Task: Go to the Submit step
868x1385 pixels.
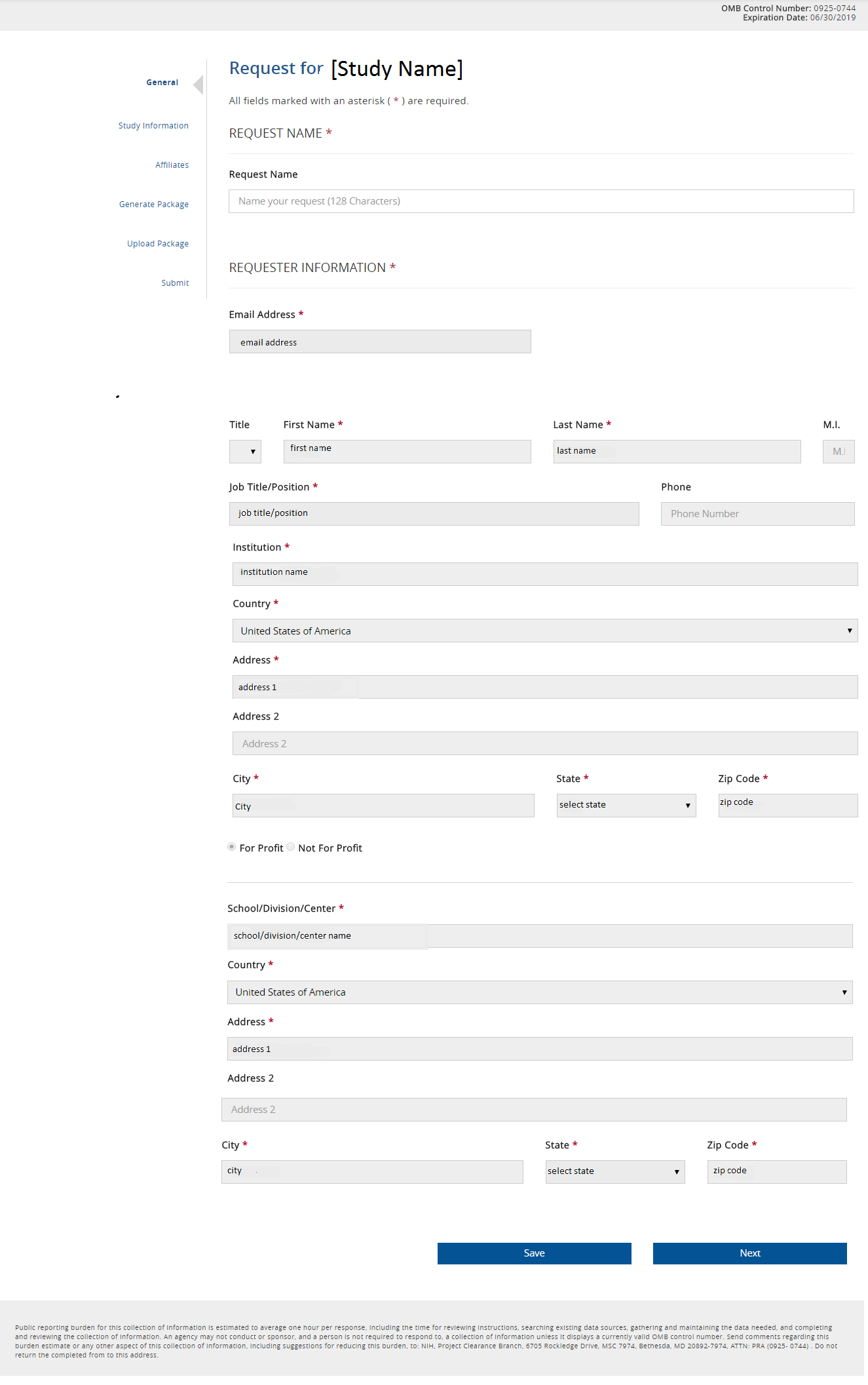Action: coord(175,283)
